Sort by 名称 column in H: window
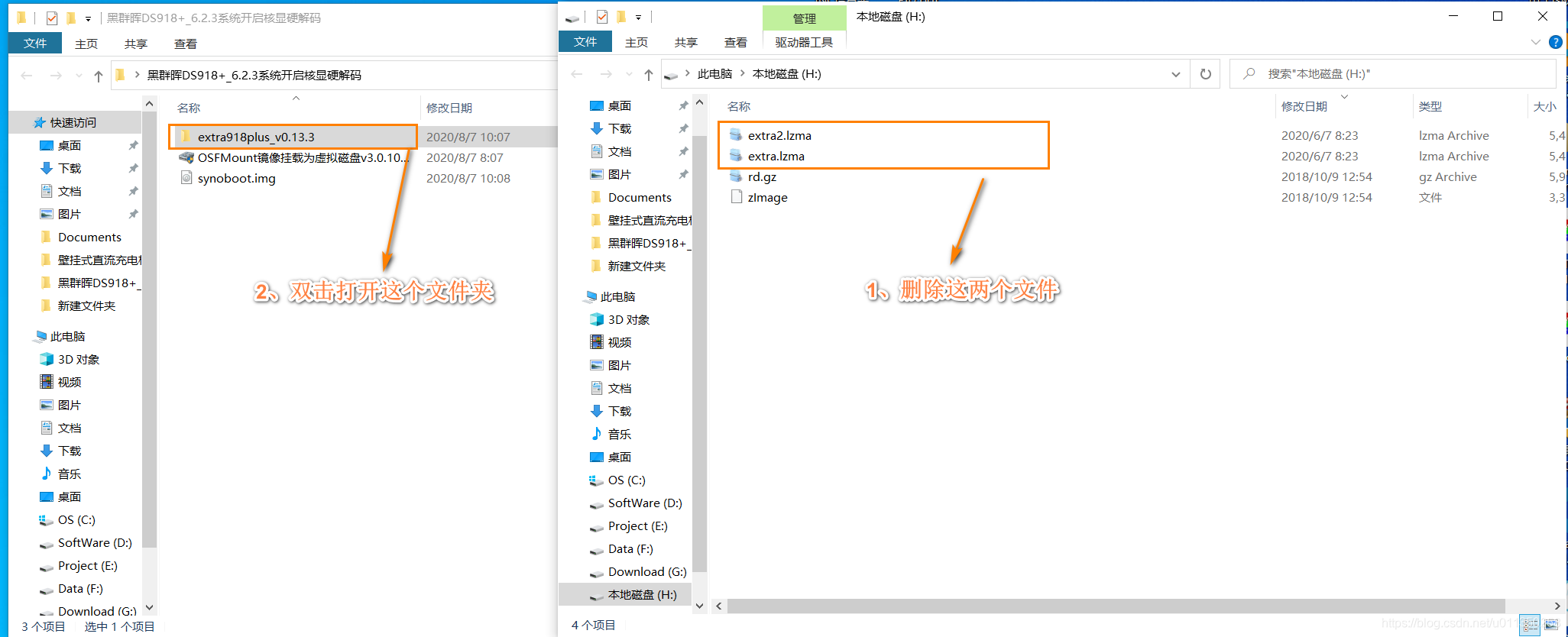 (739, 106)
